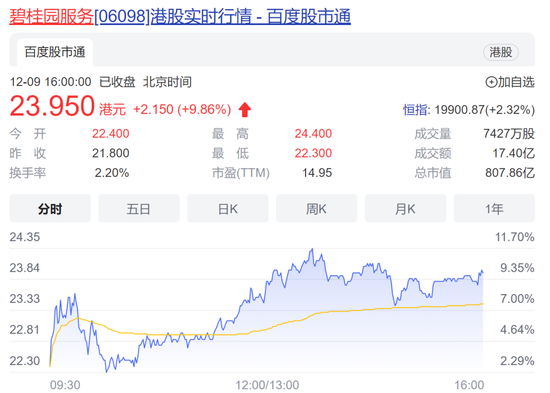This screenshot has width=550, height=393.
Task: Switch chart to 周K tab
Action: [x=316, y=208]
